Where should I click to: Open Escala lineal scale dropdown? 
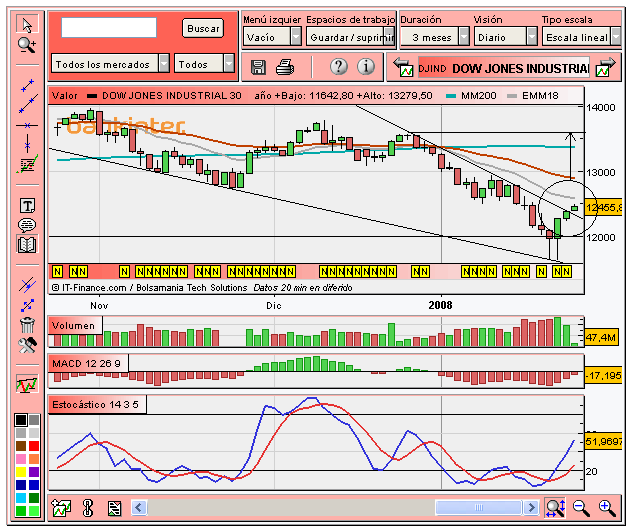point(581,37)
